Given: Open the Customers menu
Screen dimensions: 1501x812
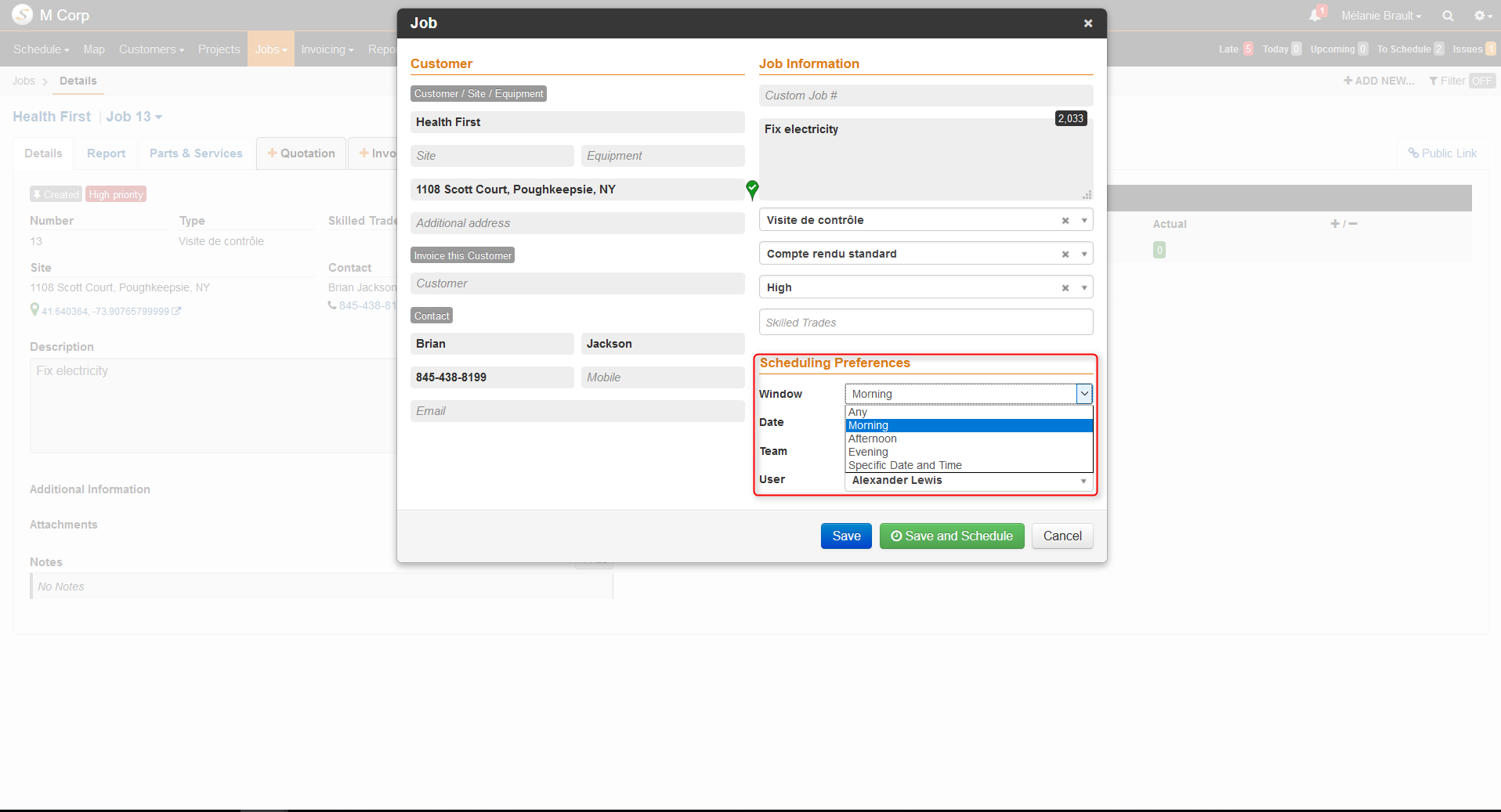Looking at the screenshot, I should coord(151,49).
